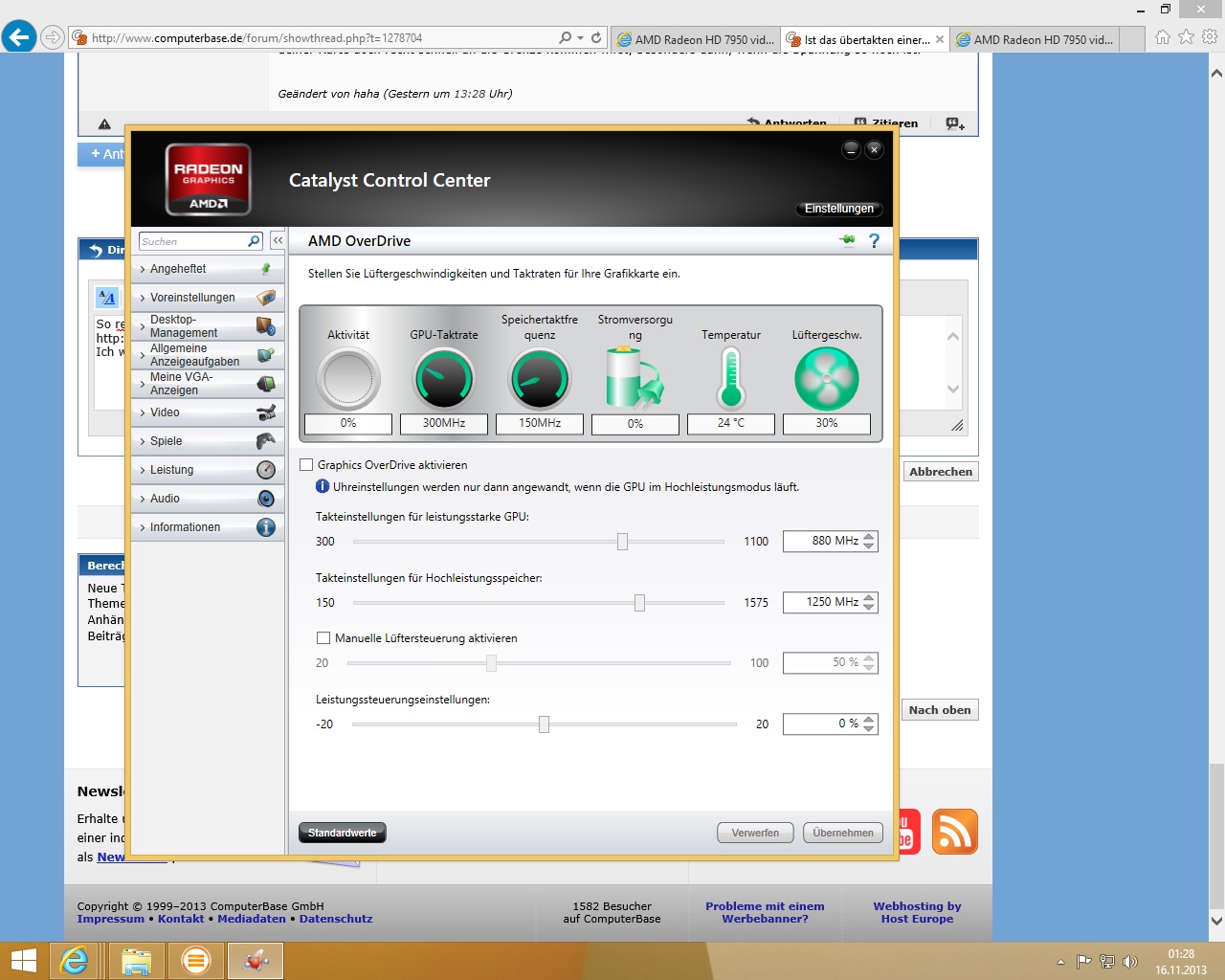The width and height of the screenshot is (1225, 980).
Task: Open the Webhosting by Host Europe link
Action: [917, 913]
